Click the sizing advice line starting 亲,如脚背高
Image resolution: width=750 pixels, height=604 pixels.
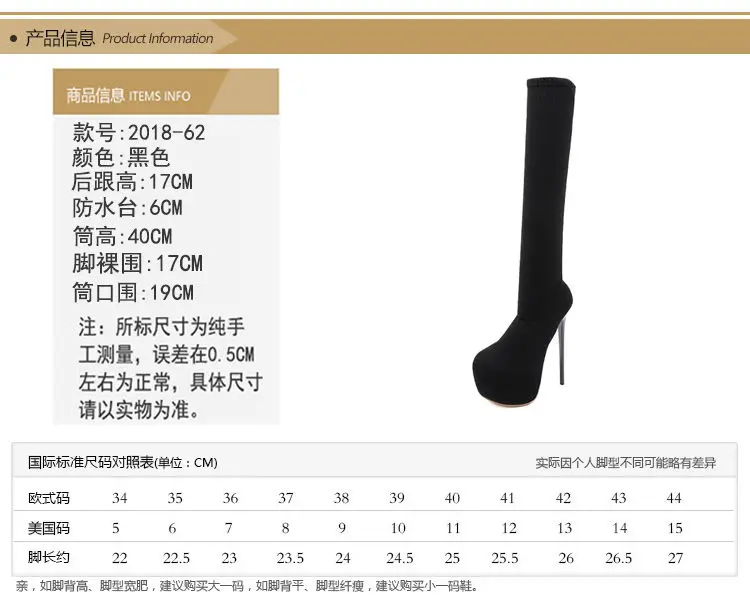click(247, 586)
